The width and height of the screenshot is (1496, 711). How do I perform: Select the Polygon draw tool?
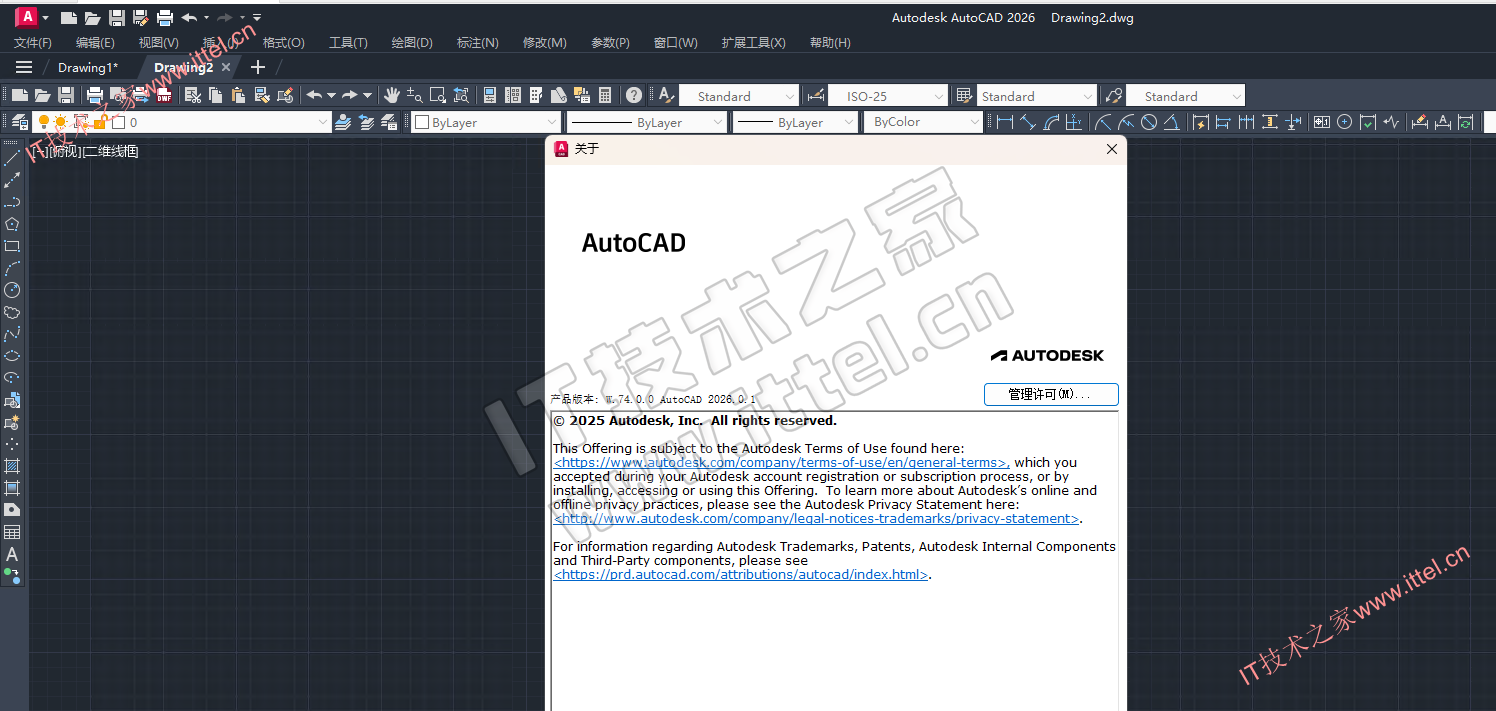12,224
